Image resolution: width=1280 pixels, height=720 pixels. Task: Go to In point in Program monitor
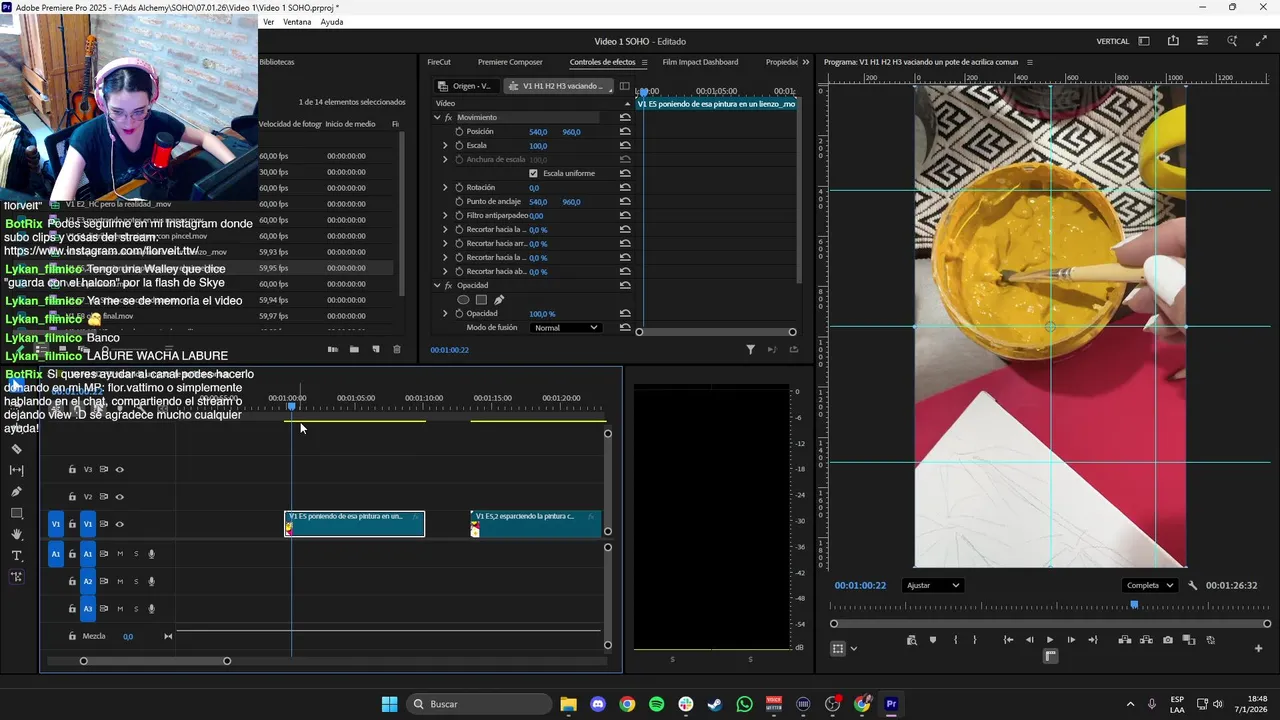point(1008,640)
